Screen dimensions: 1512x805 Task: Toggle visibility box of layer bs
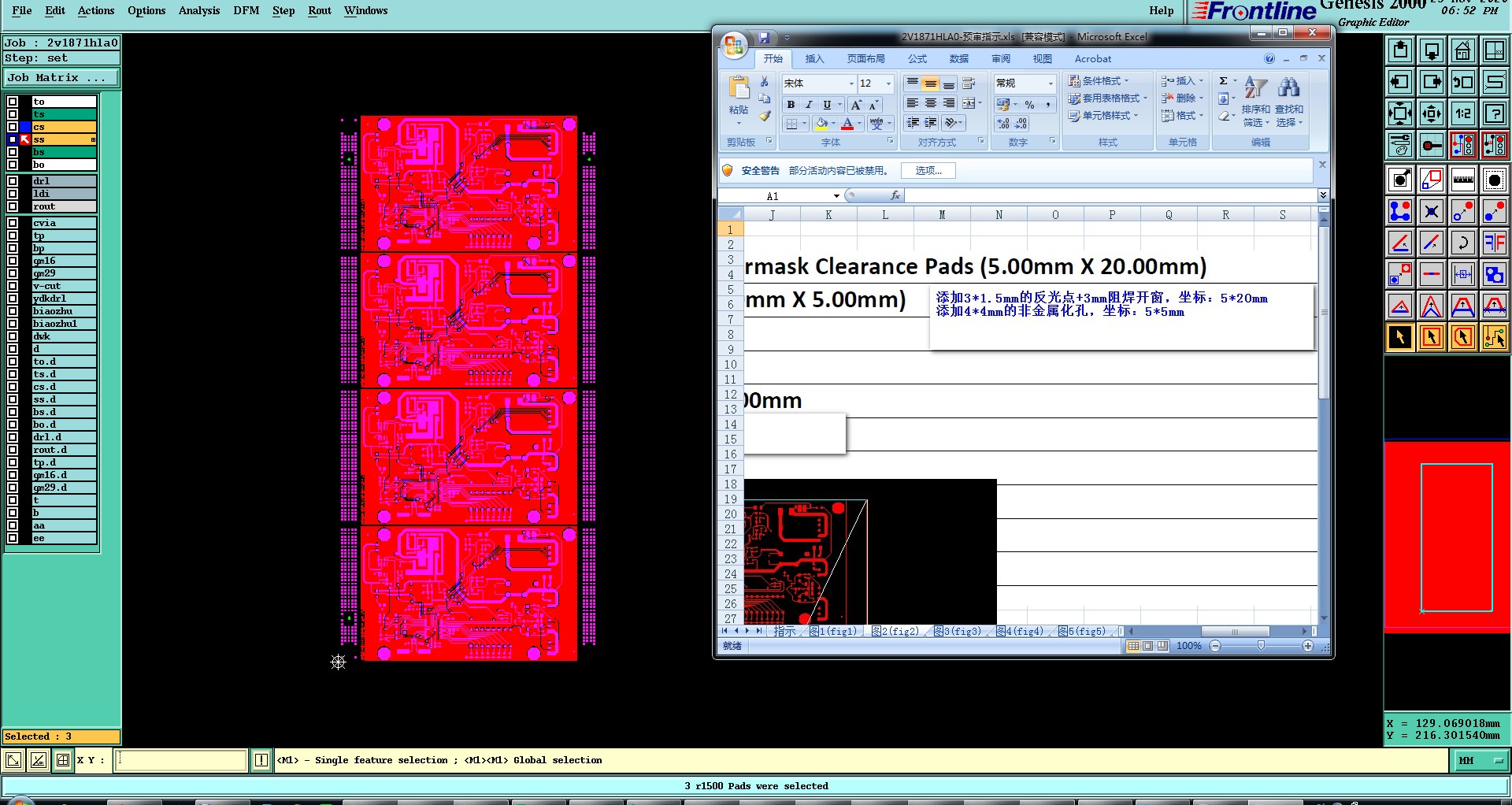[13, 152]
